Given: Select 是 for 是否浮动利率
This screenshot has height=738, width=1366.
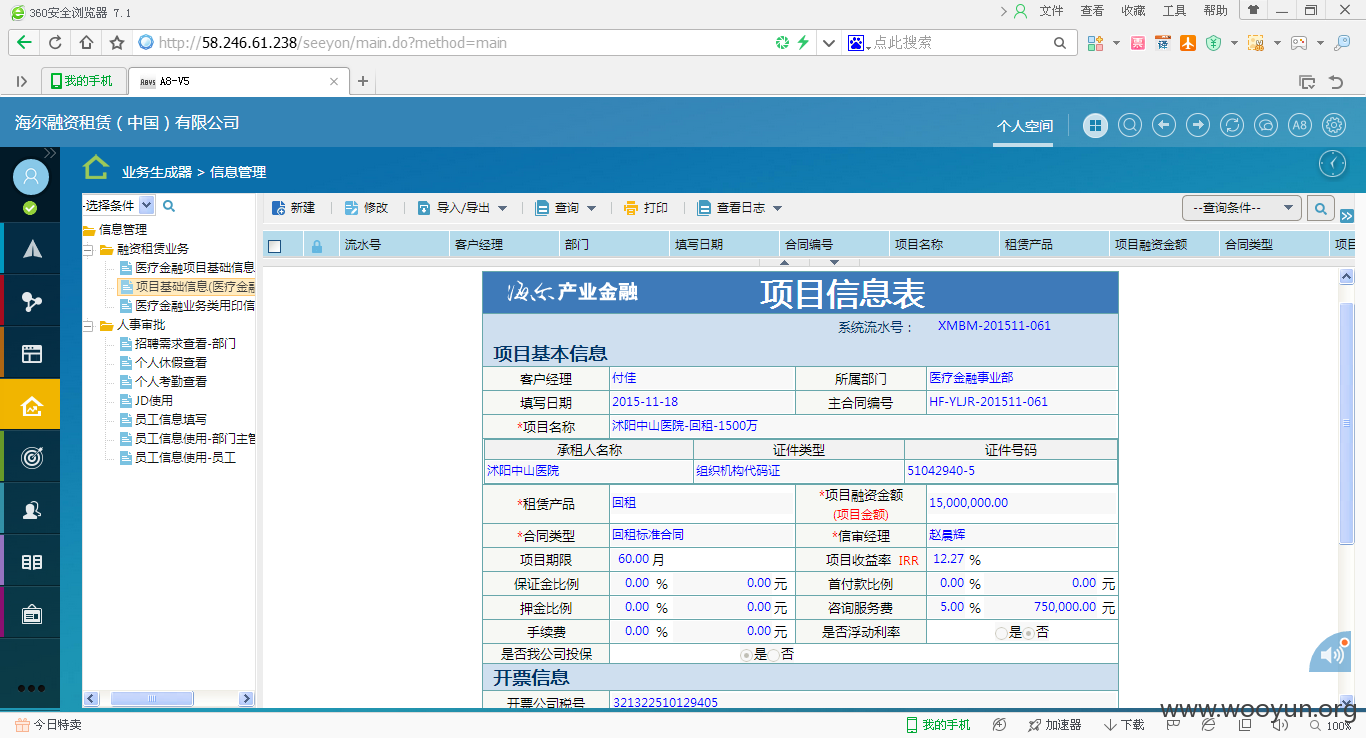Looking at the screenshot, I should coord(1001,633).
